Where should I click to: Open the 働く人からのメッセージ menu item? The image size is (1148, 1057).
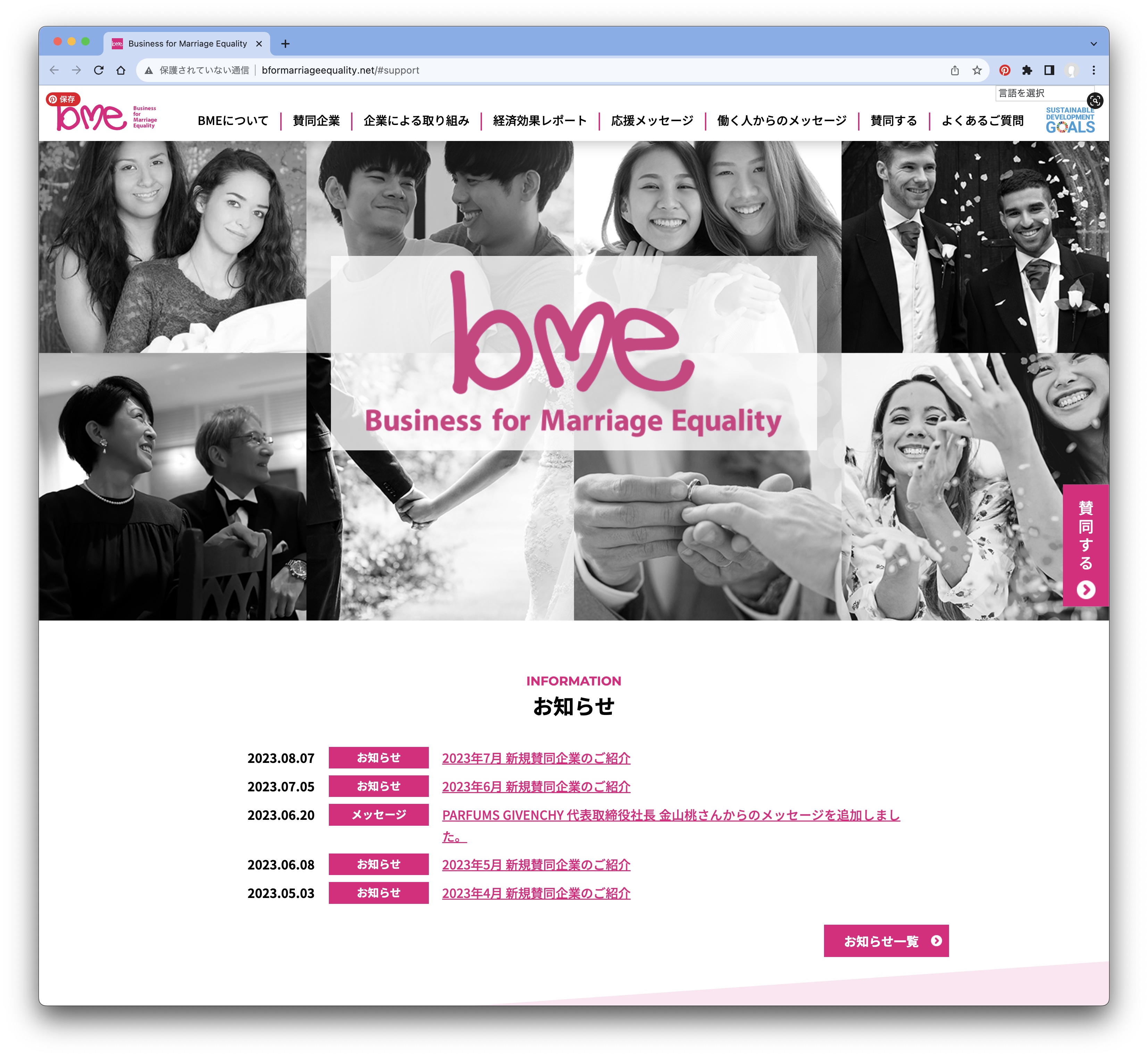pos(782,121)
